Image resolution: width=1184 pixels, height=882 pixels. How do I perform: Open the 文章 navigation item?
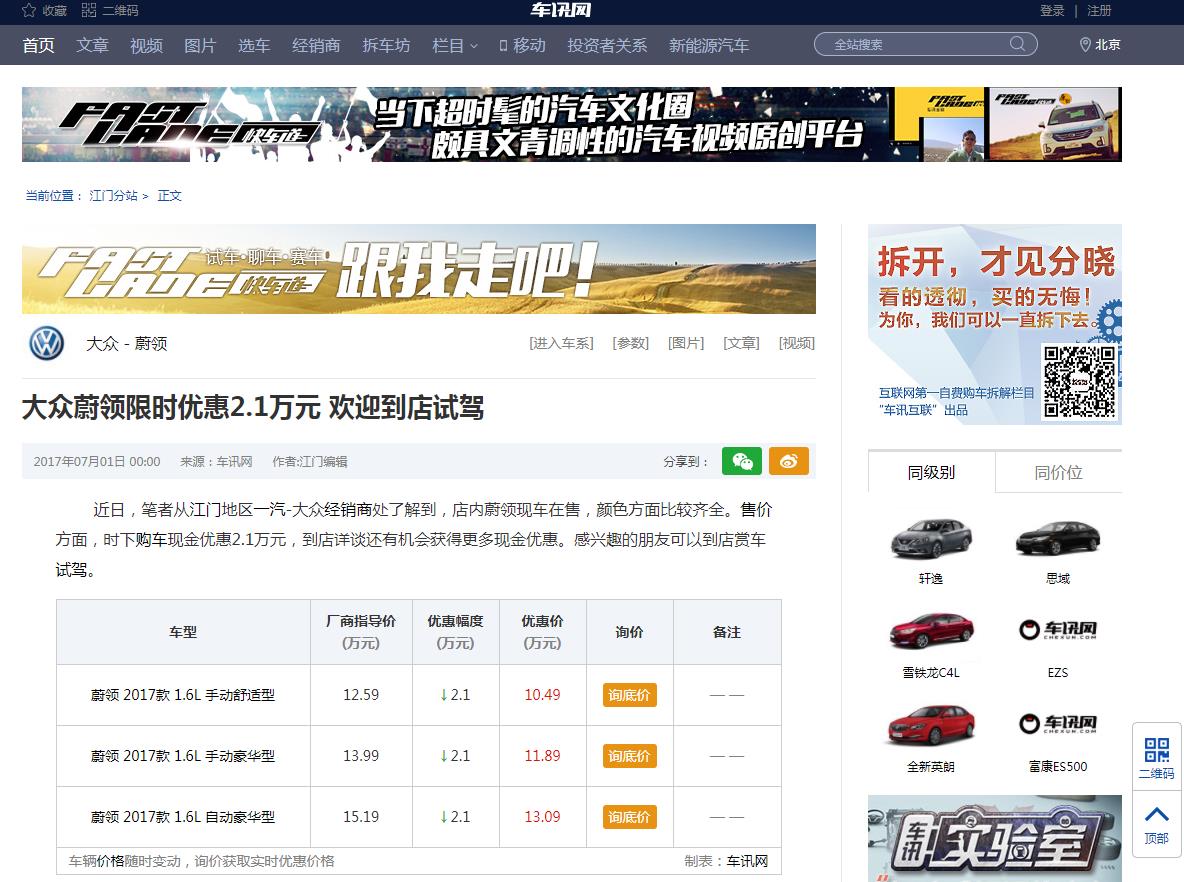[x=92, y=45]
